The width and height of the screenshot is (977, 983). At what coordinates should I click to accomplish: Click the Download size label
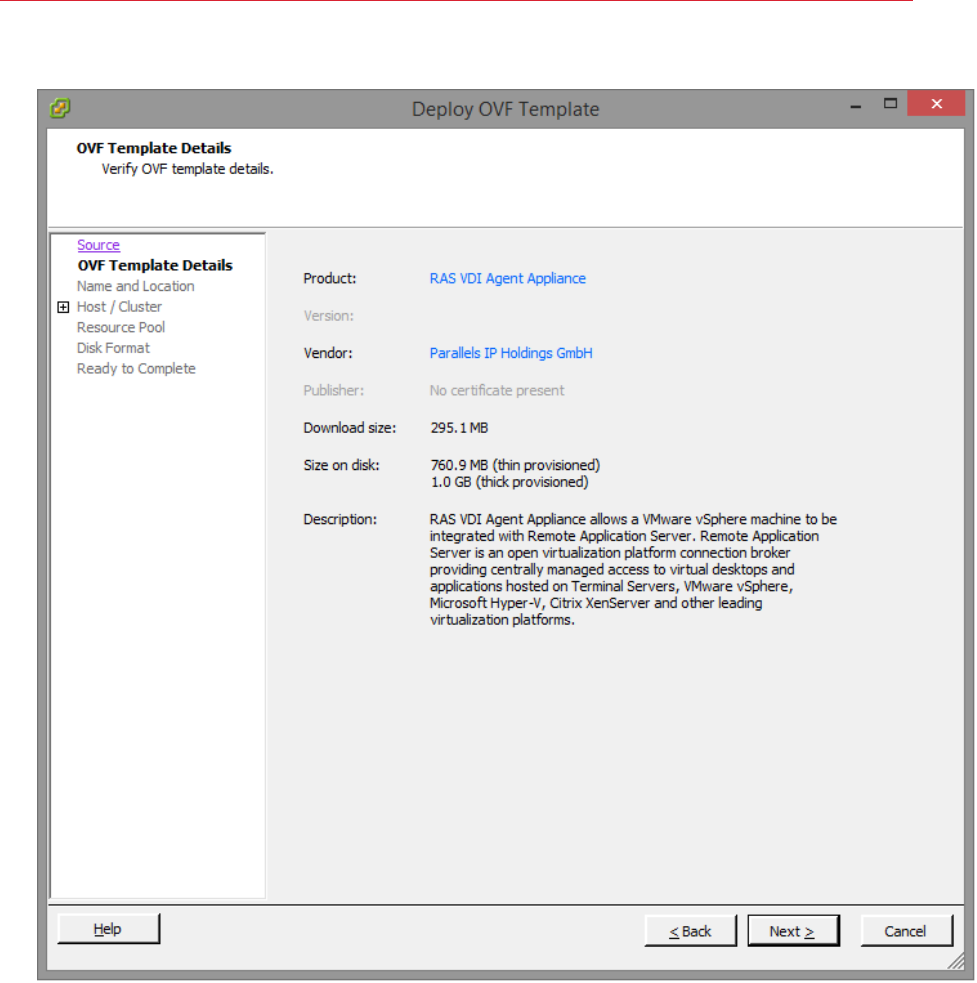tap(350, 428)
